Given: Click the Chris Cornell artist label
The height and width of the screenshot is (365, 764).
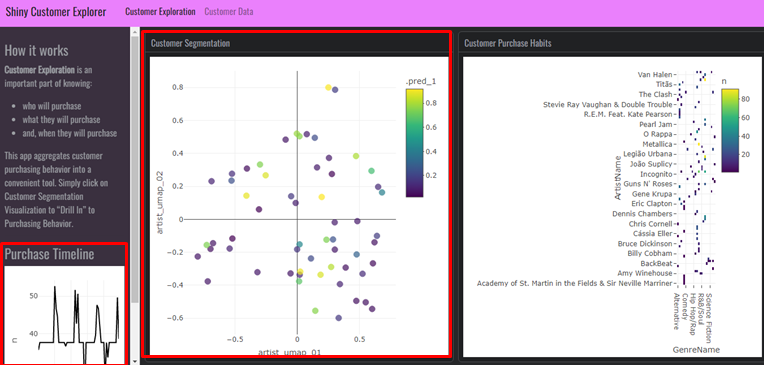Looking at the screenshot, I should (x=650, y=224).
